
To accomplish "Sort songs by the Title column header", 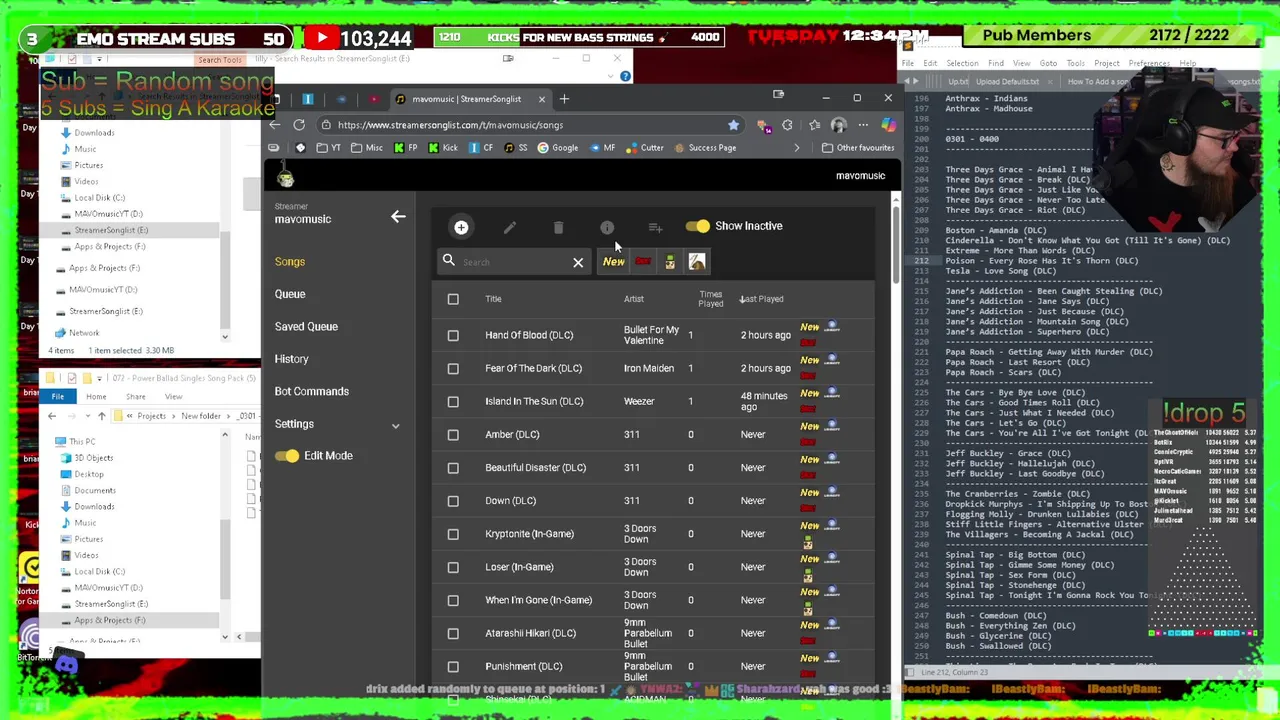I will click(x=493, y=299).
